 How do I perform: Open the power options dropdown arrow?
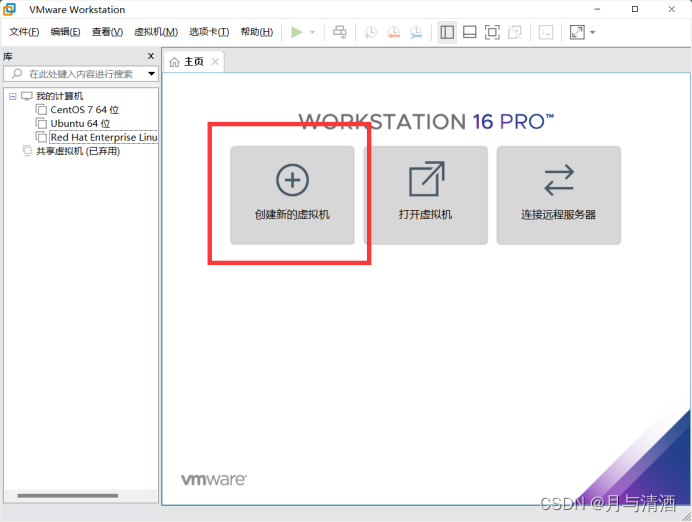[x=312, y=32]
